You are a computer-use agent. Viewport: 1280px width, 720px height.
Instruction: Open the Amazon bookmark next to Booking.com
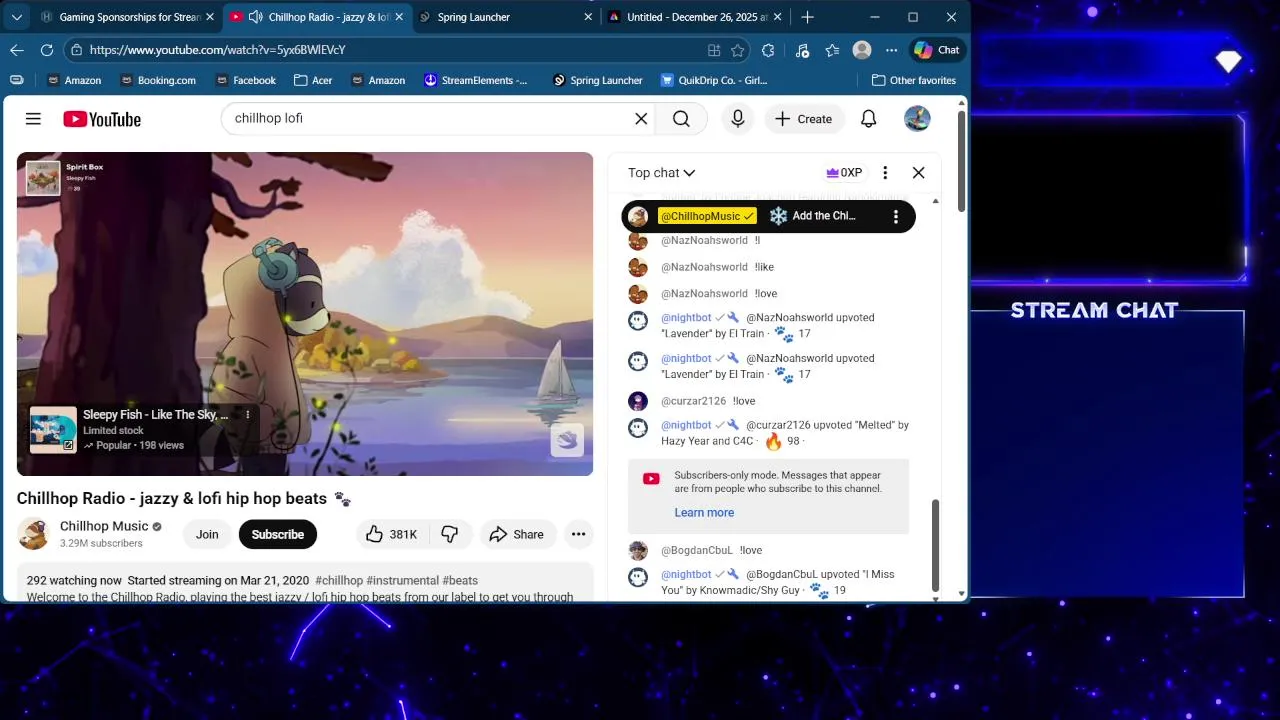point(73,80)
